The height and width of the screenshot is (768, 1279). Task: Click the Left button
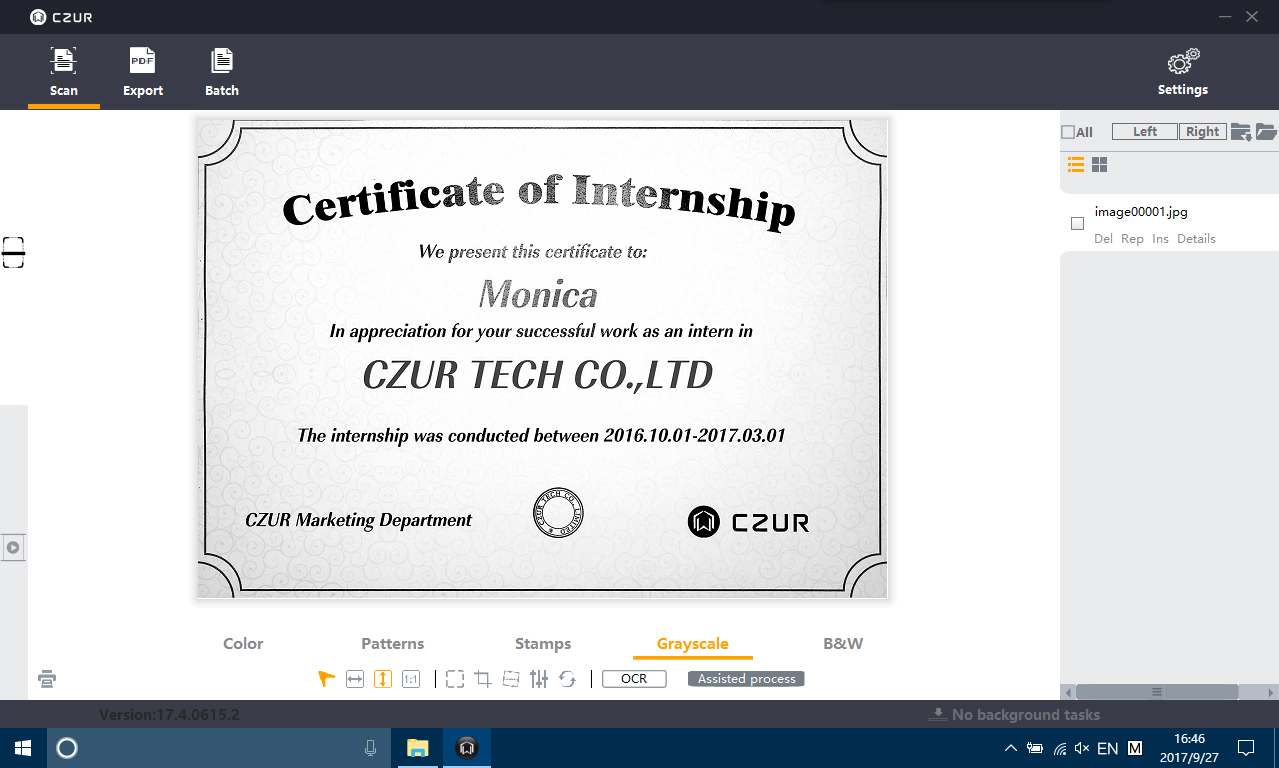(1145, 132)
